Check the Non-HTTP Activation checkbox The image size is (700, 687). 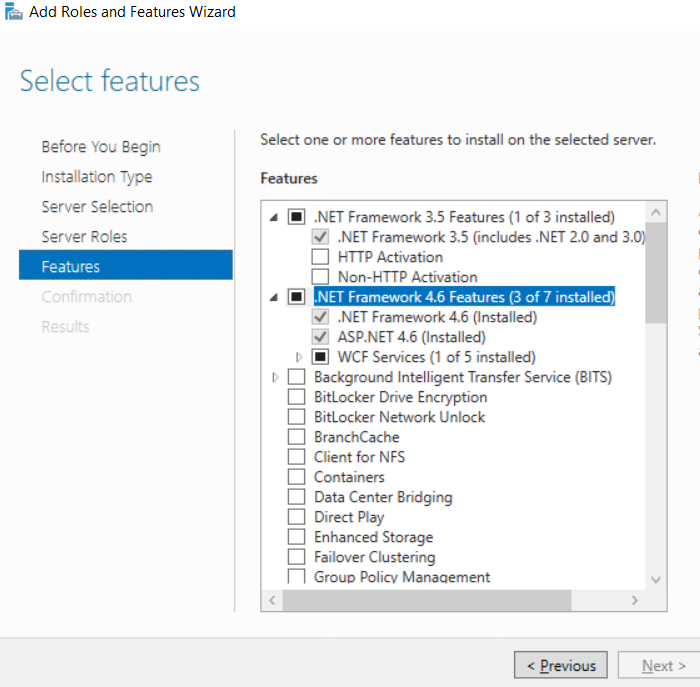tap(321, 277)
